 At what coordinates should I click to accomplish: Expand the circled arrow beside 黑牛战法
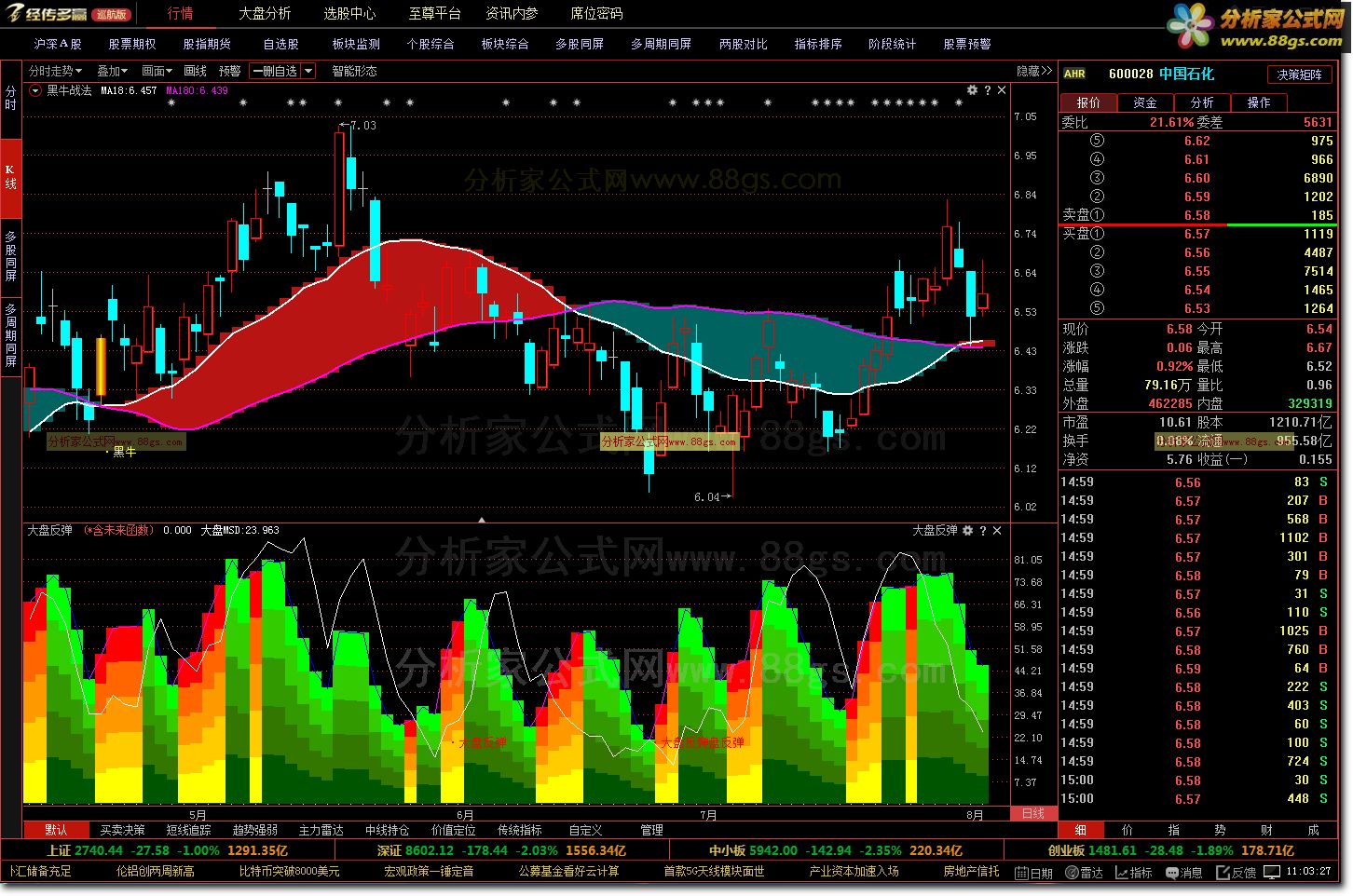click(35, 90)
